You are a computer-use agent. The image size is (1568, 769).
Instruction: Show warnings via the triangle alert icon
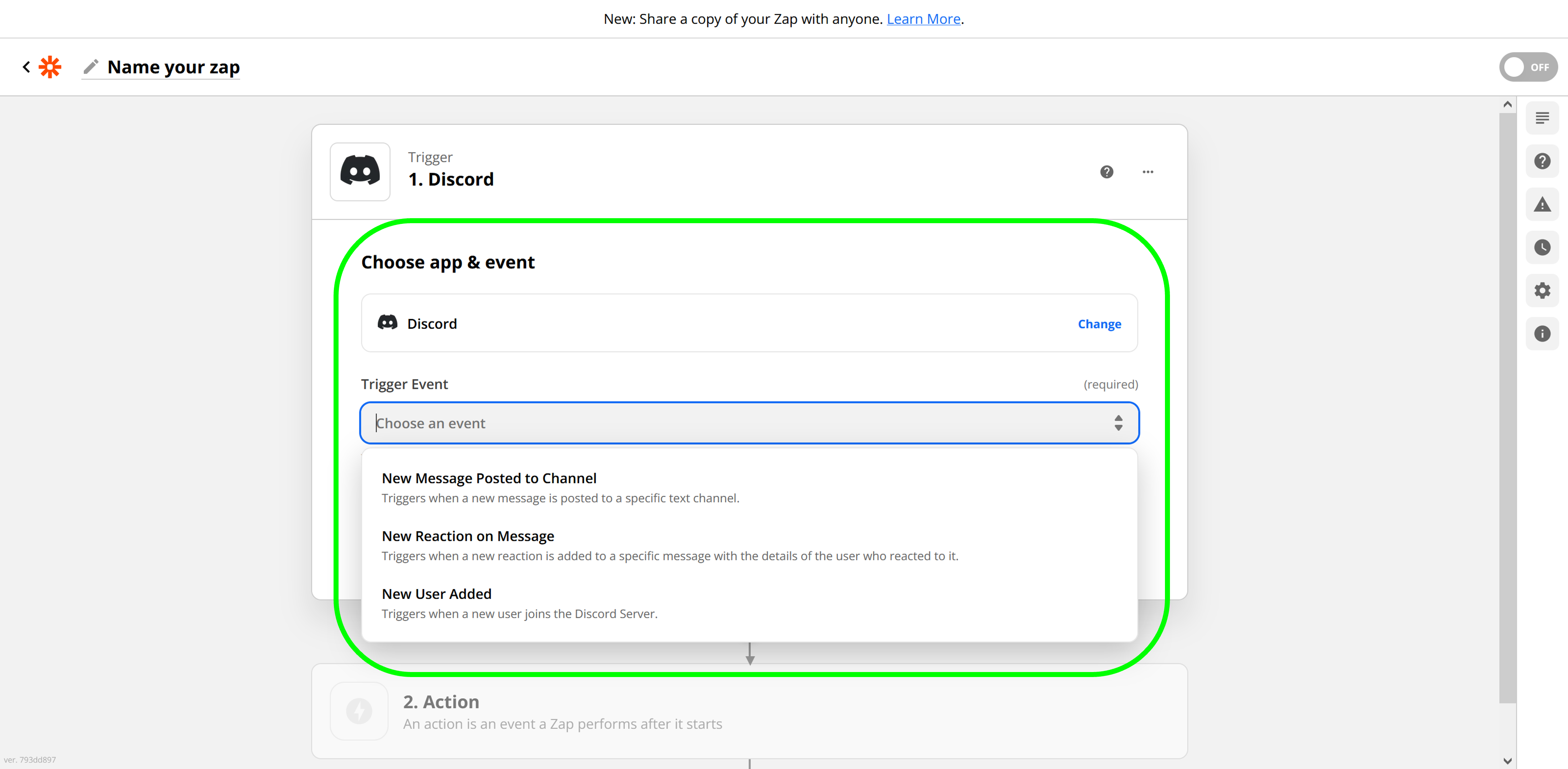(1542, 205)
